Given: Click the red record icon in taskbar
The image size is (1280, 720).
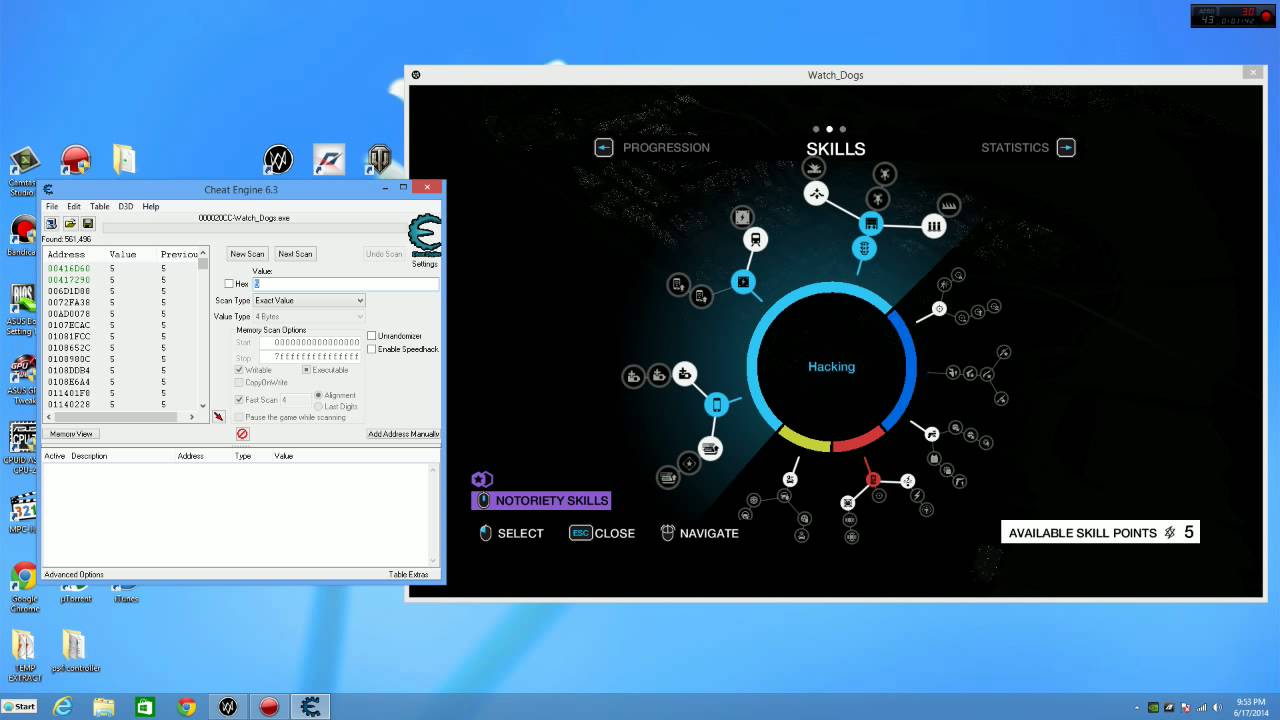Looking at the screenshot, I should (x=269, y=707).
